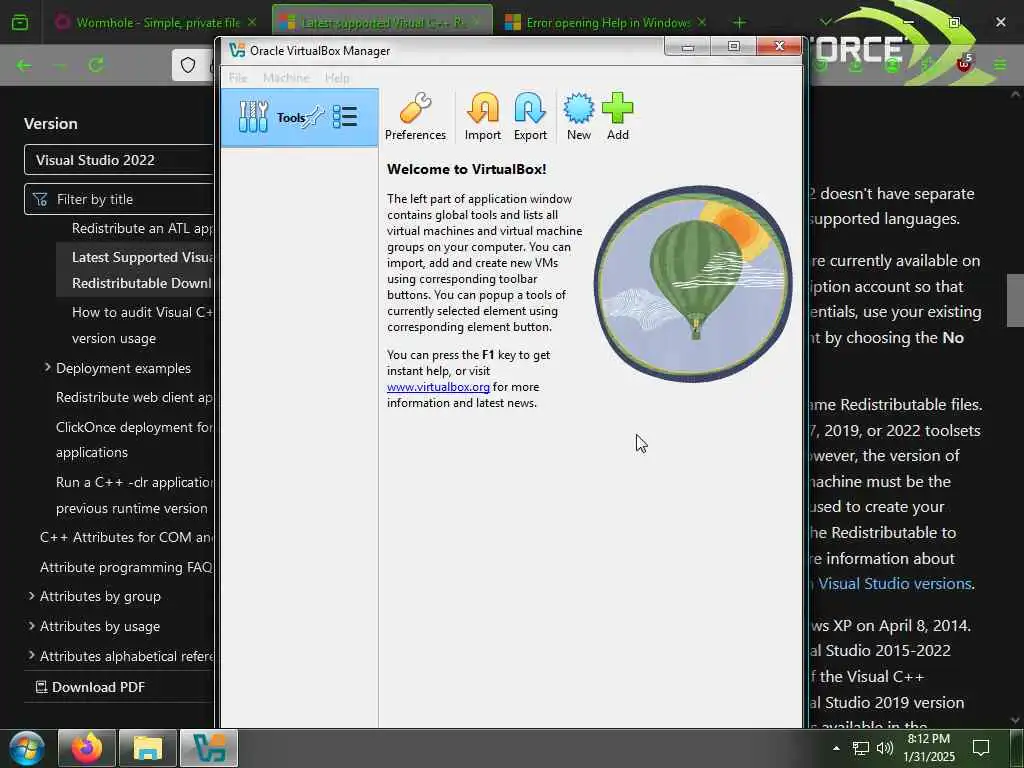Image resolution: width=1024 pixels, height=768 pixels.
Task: Follow the www.virtualbox.org link
Action: pyautogui.click(x=438, y=387)
